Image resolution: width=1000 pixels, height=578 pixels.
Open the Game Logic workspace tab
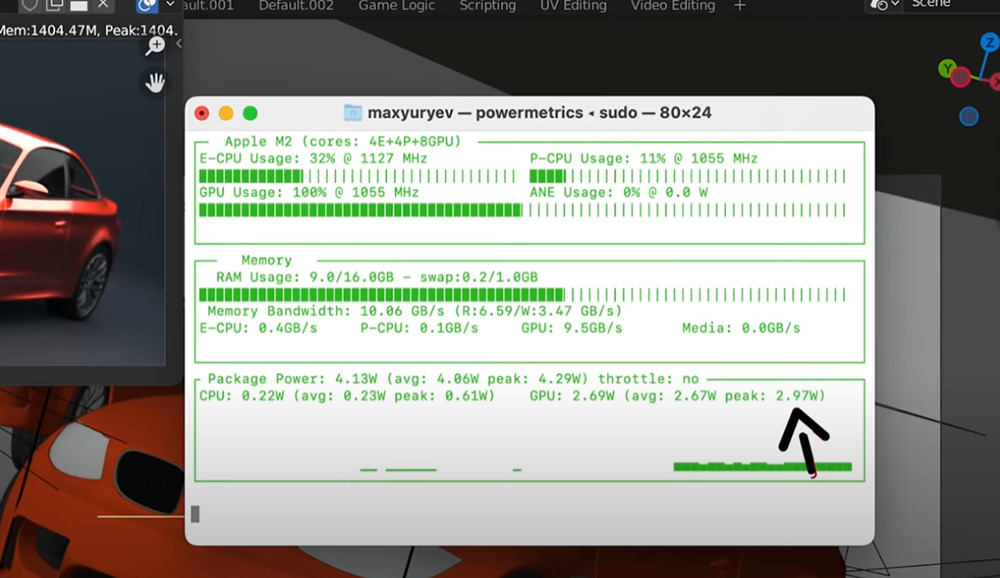tap(396, 6)
